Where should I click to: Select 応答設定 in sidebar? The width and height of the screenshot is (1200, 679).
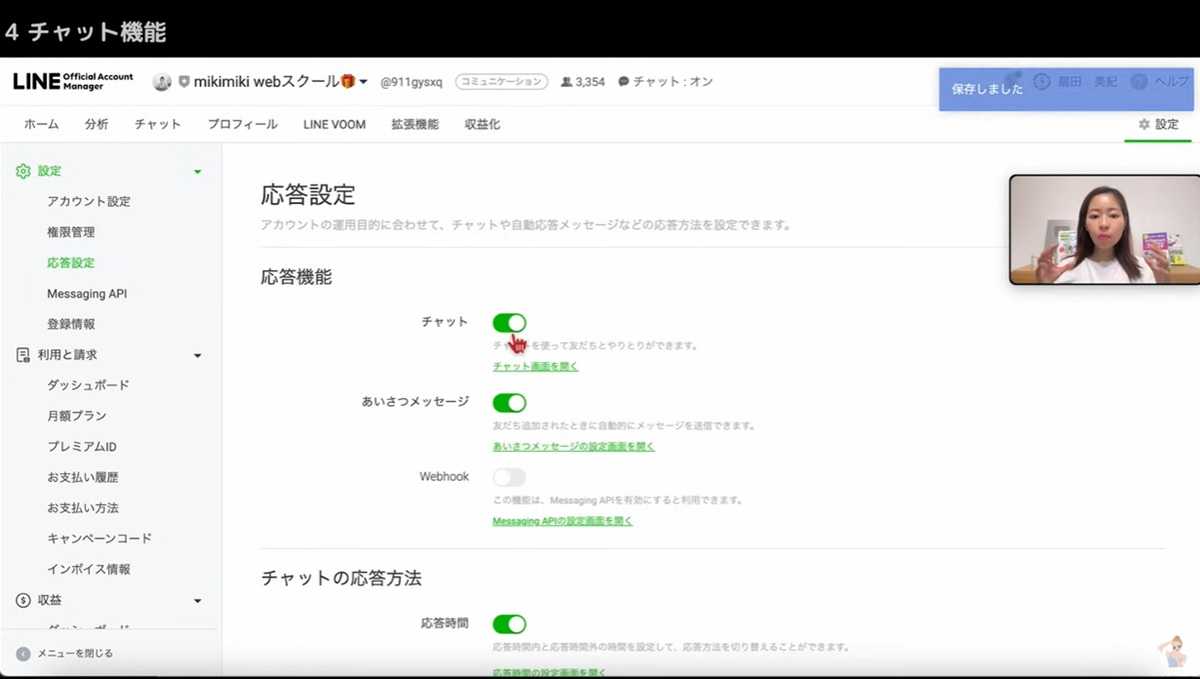tap(71, 263)
